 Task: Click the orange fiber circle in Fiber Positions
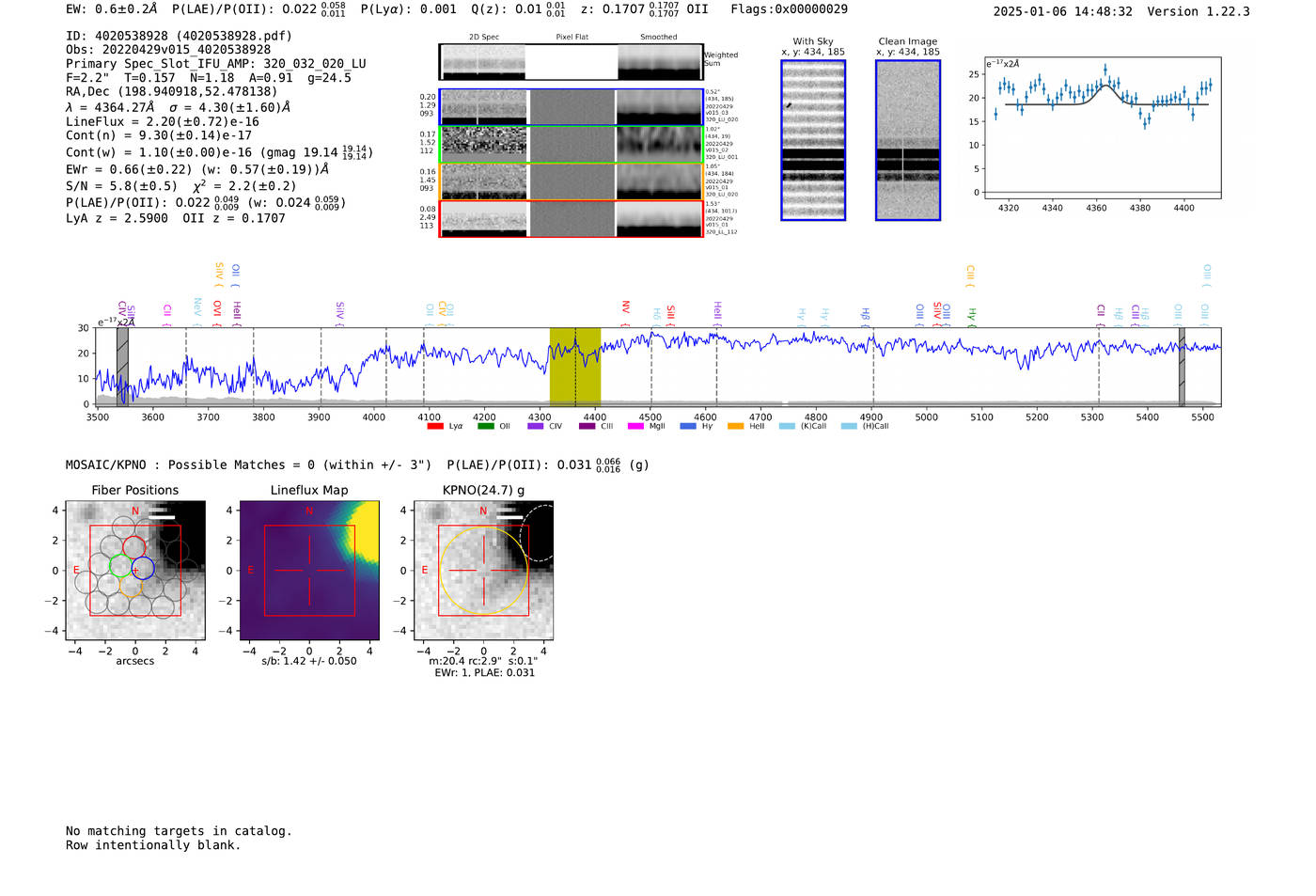click(131, 587)
